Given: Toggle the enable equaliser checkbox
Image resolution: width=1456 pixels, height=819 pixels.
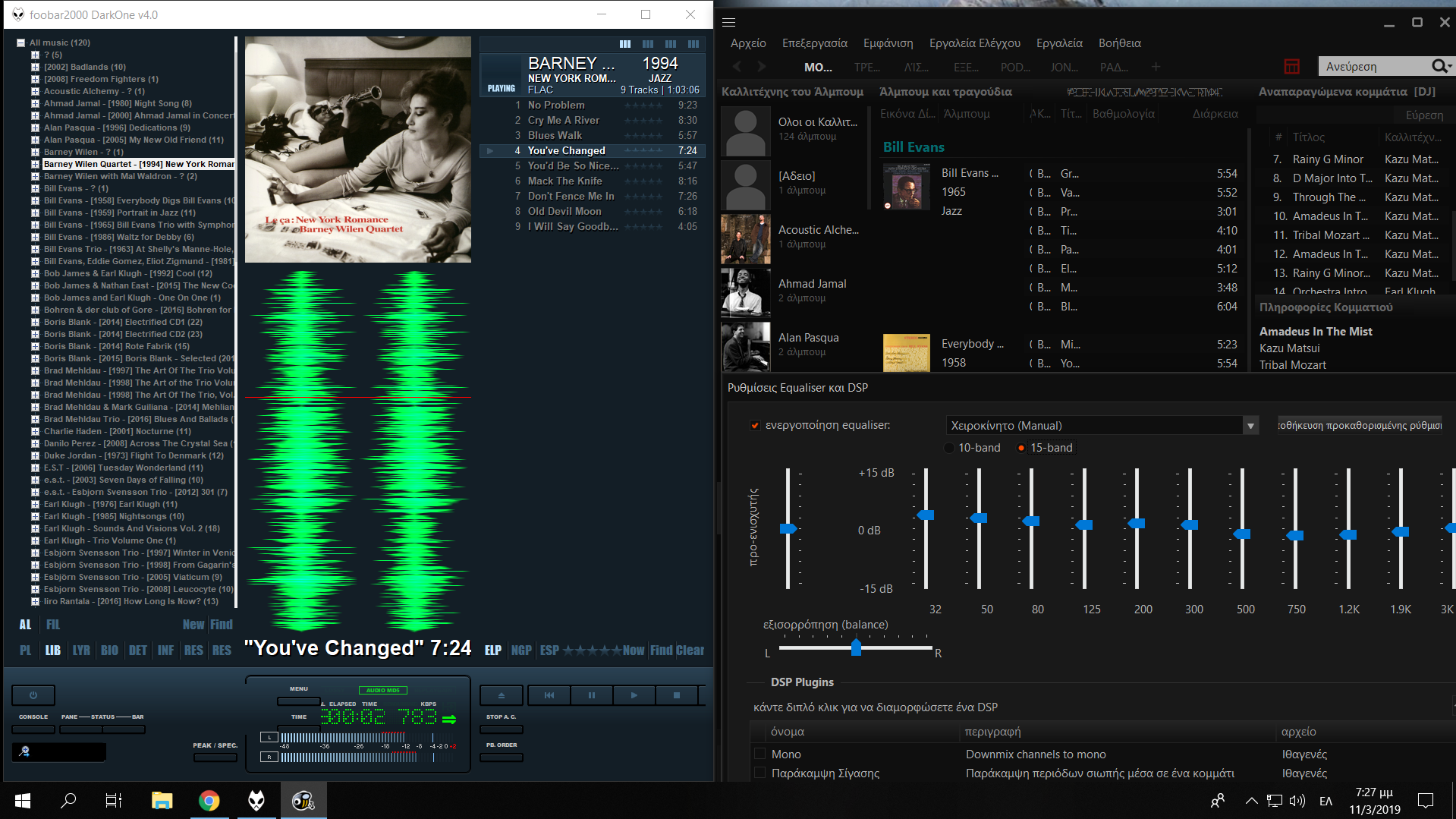Looking at the screenshot, I should (755, 426).
